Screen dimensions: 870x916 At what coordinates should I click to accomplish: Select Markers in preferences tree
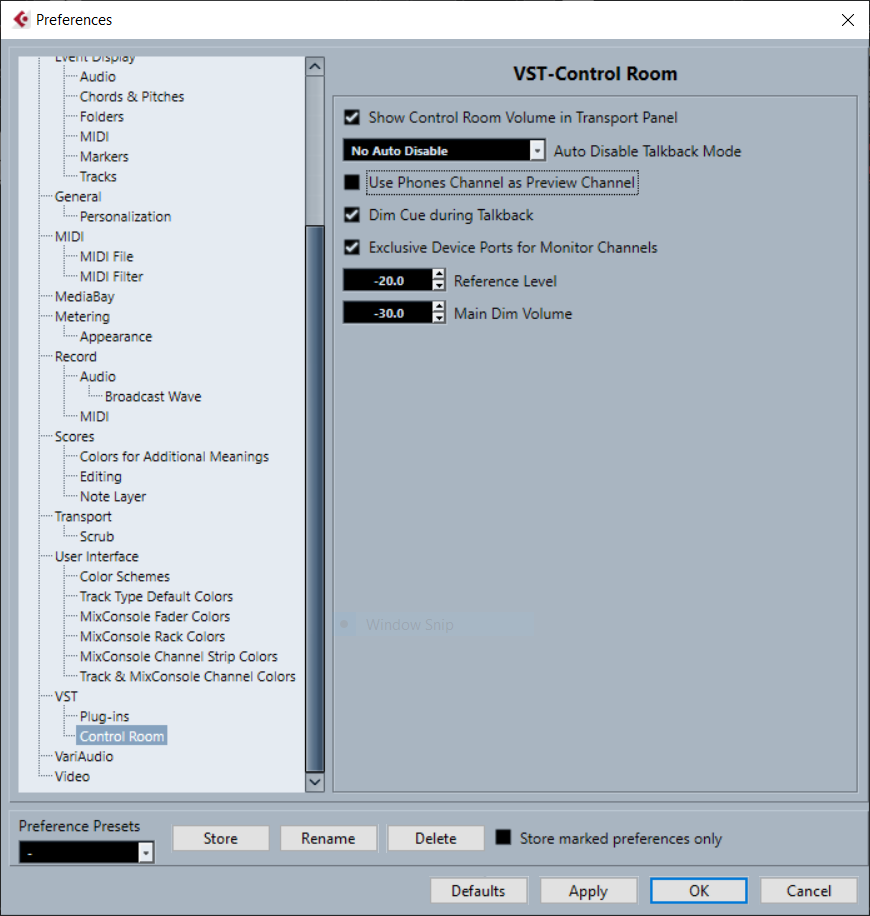(104, 157)
